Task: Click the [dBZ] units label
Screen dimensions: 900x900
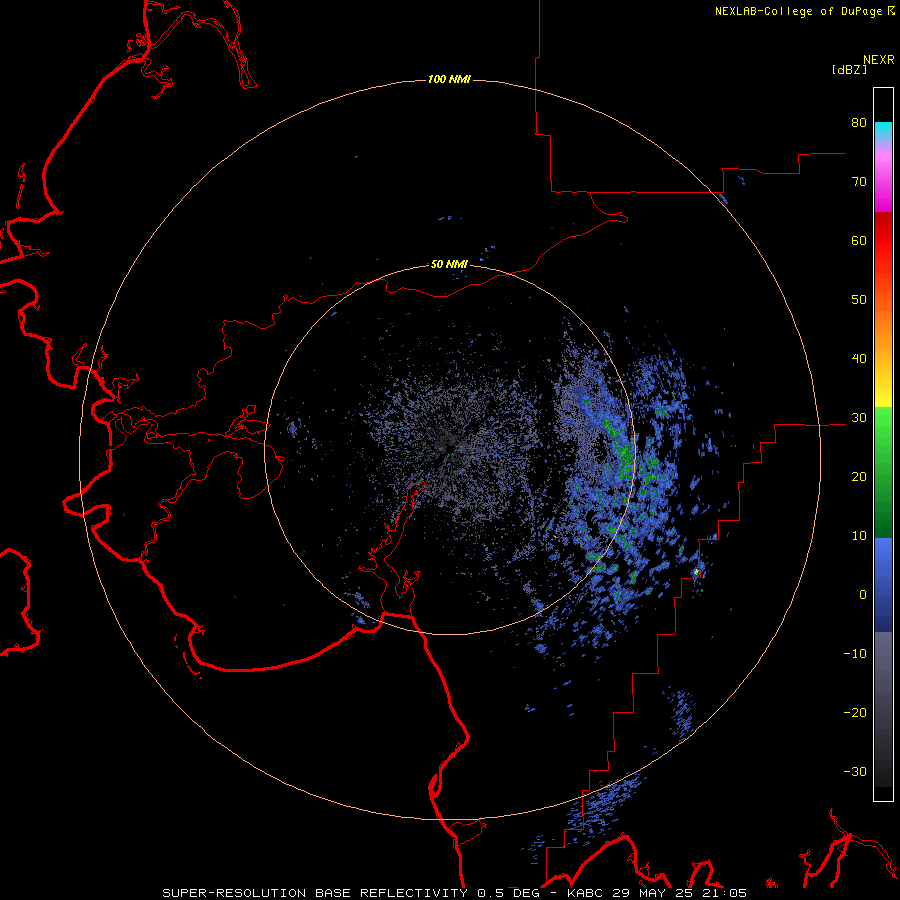Action: point(849,70)
